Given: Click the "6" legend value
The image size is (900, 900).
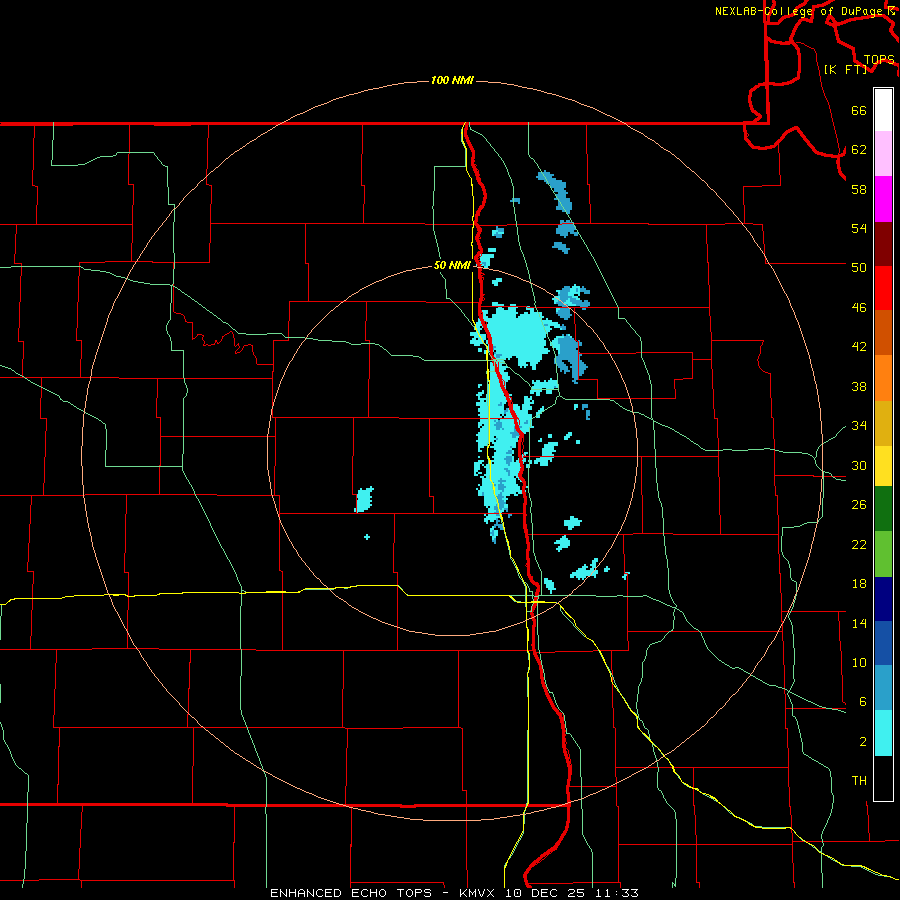Looking at the screenshot, I should tap(862, 702).
